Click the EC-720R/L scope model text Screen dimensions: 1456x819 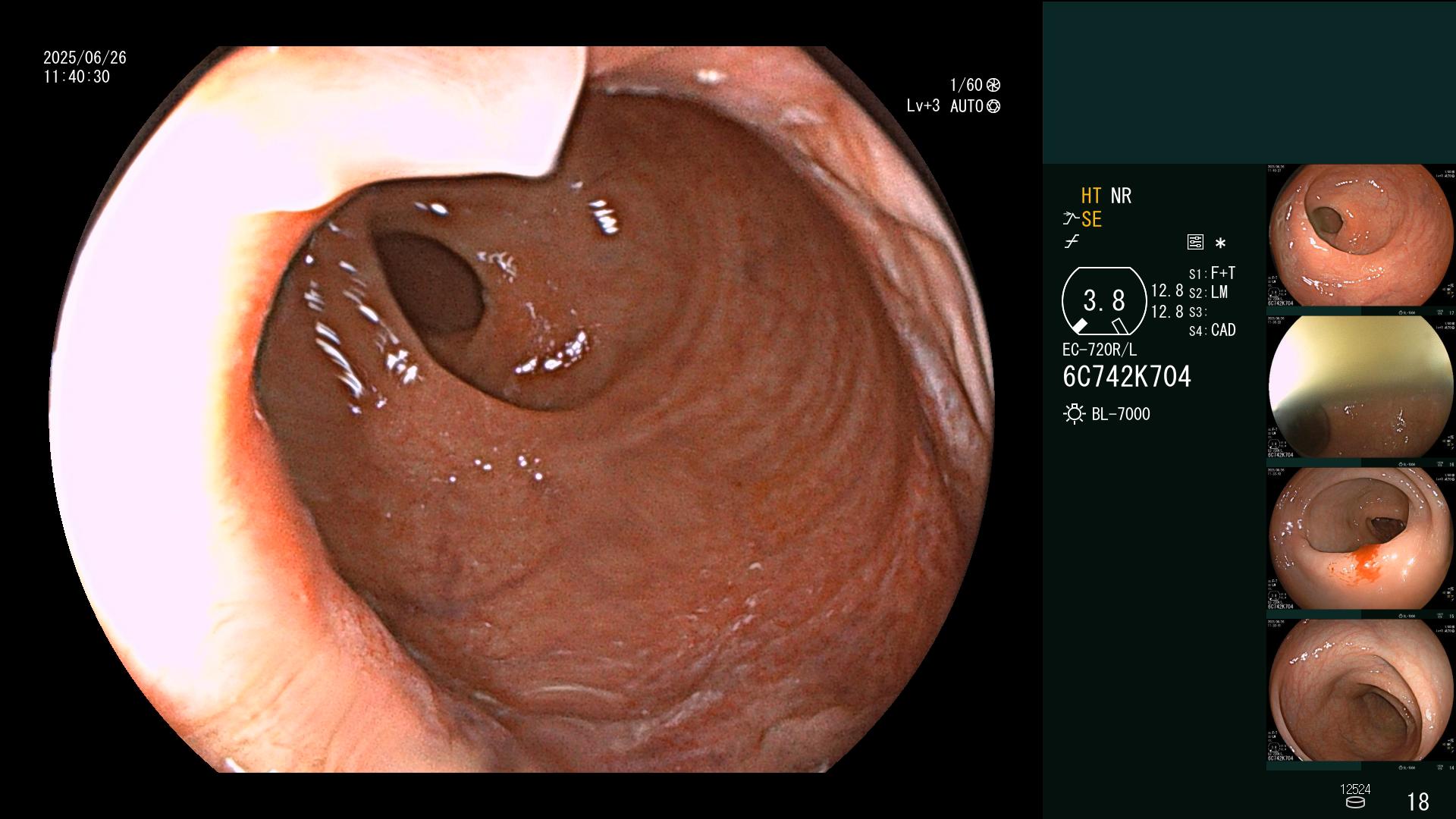(1099, 350)
